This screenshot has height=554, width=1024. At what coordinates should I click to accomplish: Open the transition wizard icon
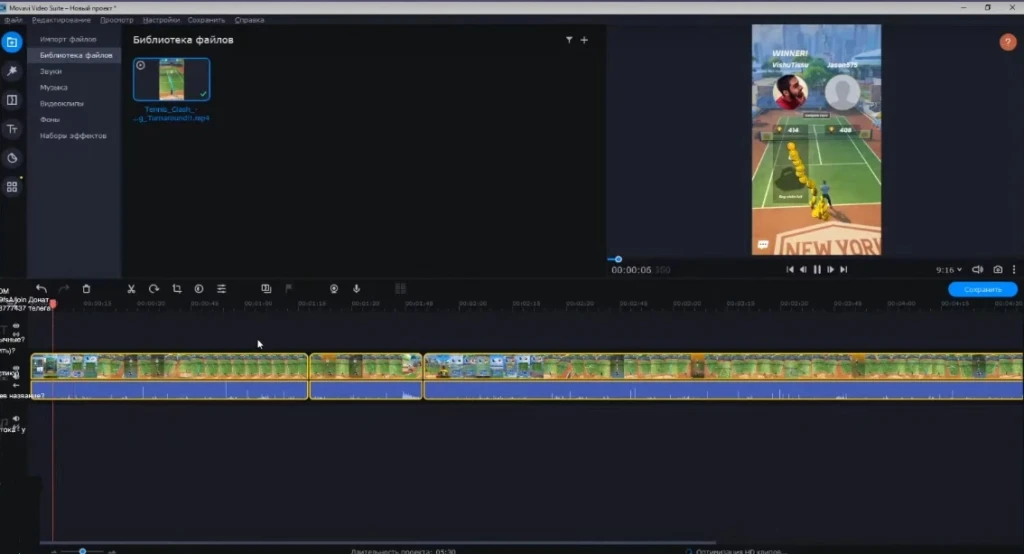click(x=266, y=289)
